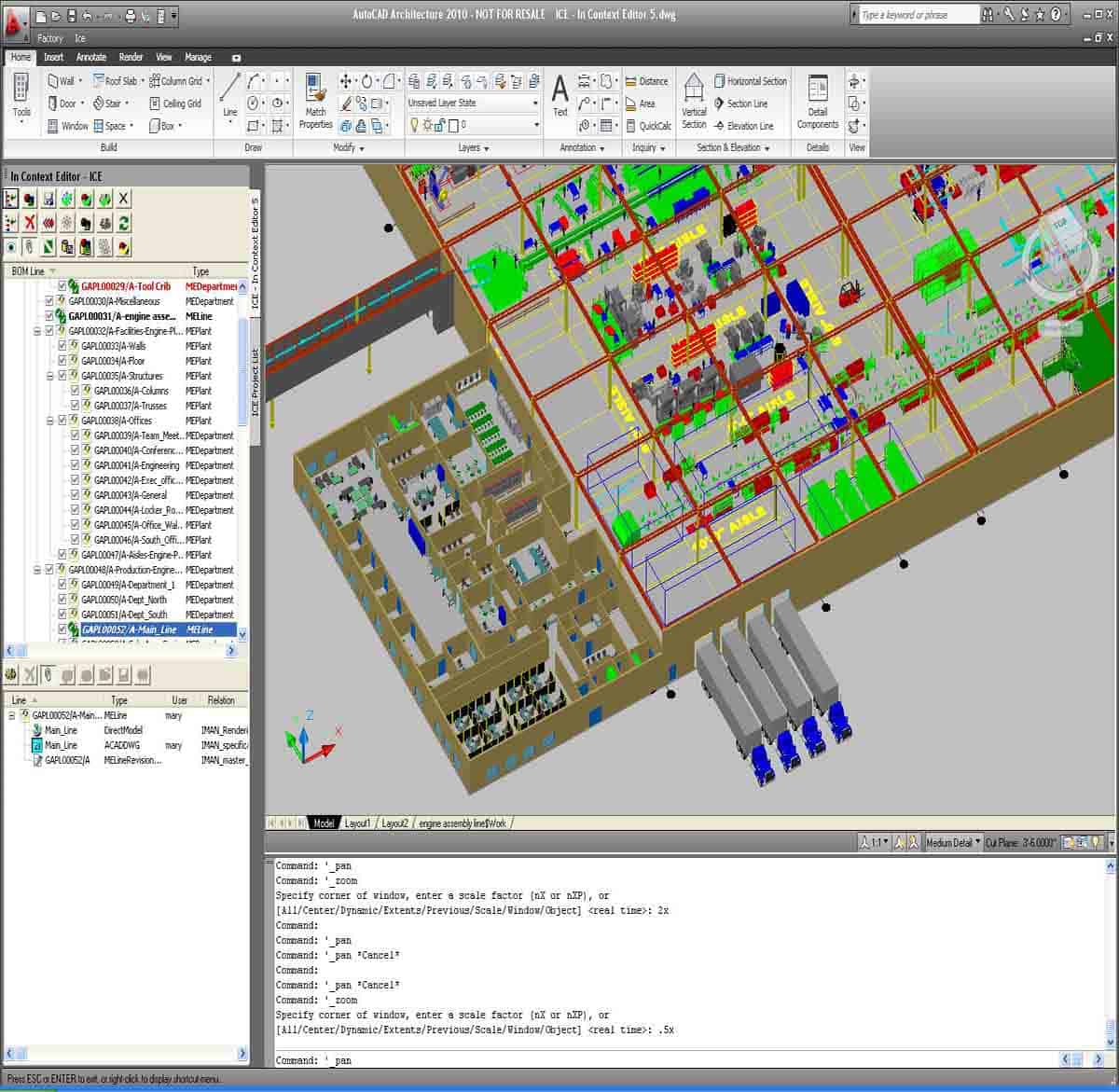Select the Ceiling Grid tool

coord(175,104)
